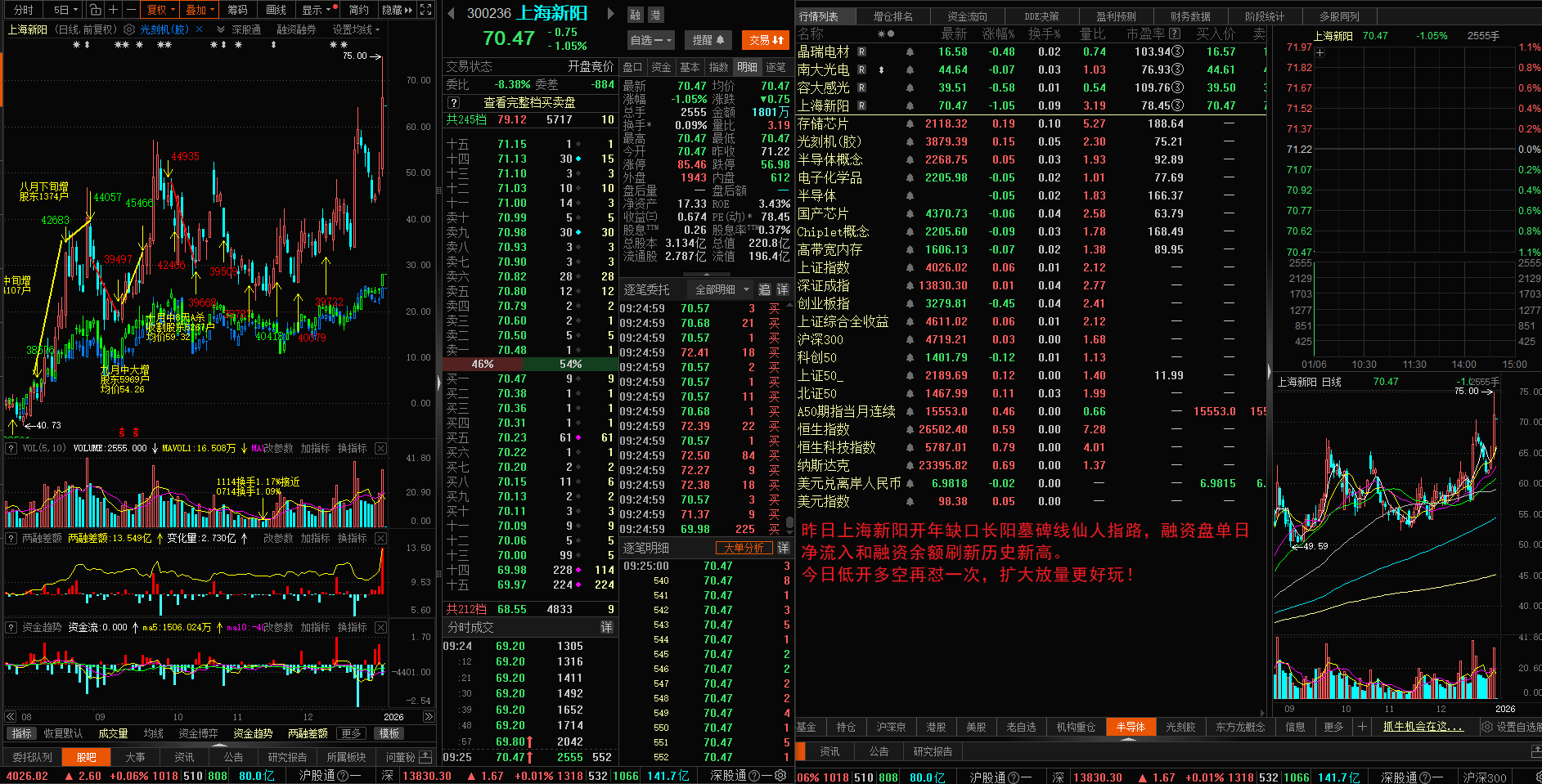Toggle 简约 mode in chart toolbar
1542x784 pixels.
click(359, 10)
